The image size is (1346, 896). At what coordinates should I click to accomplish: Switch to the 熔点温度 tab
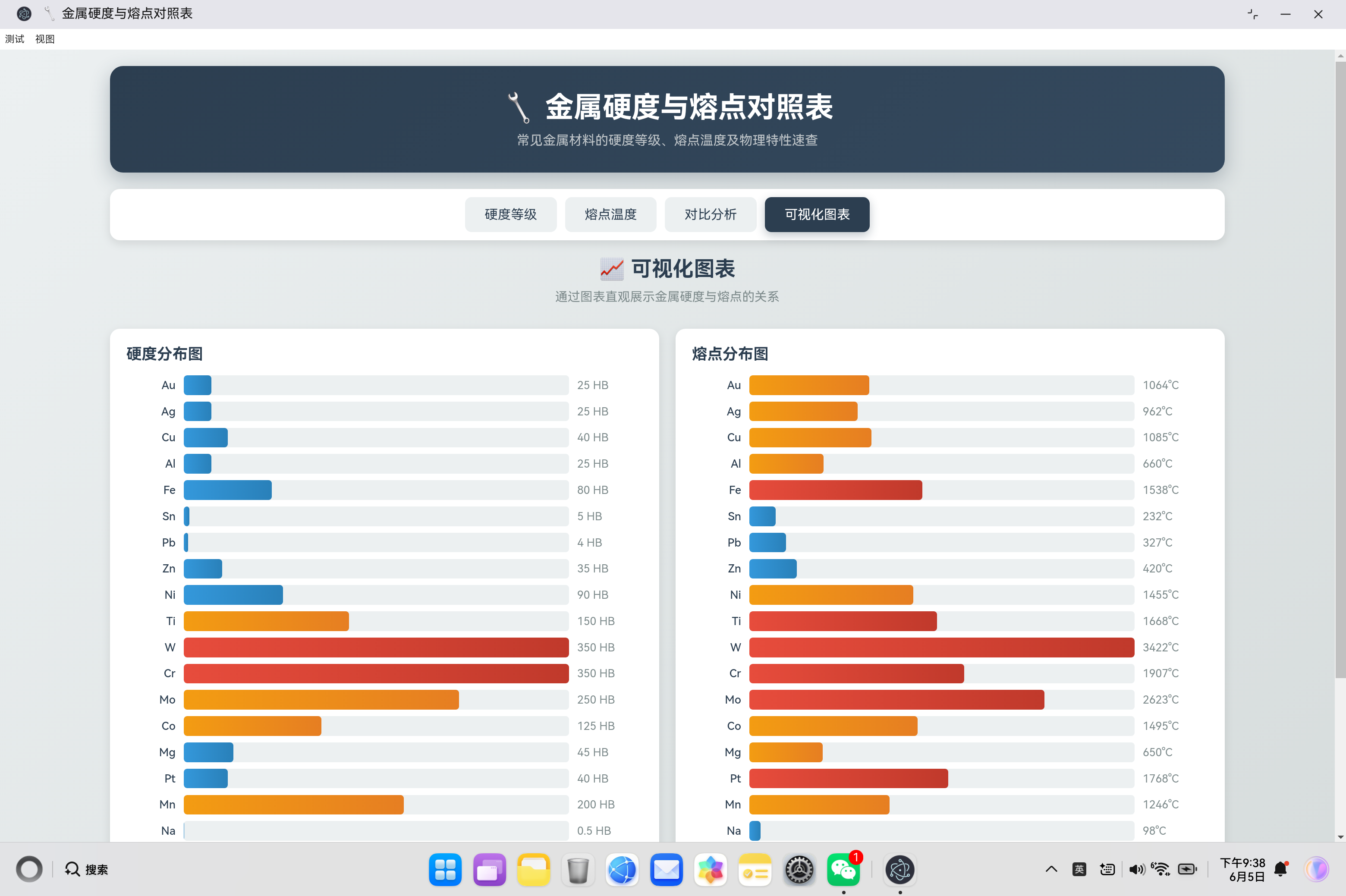pos(610,214)
